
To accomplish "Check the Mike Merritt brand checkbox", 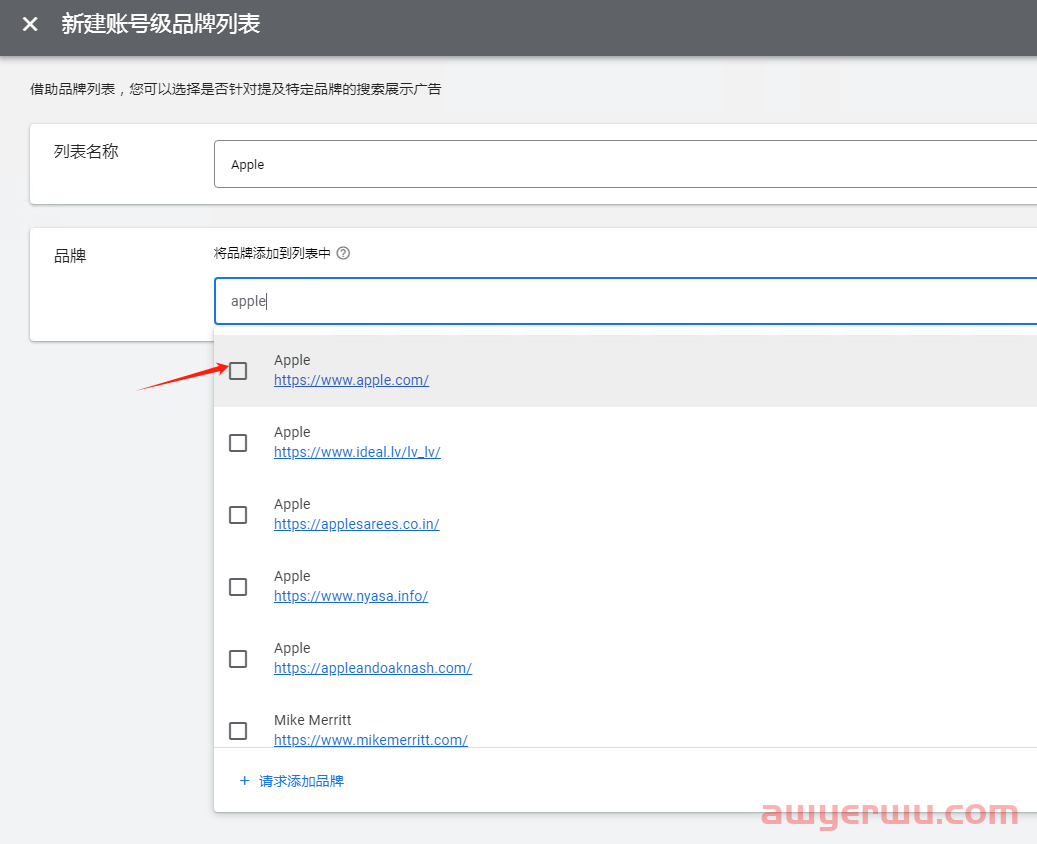I will pos(238,732).
